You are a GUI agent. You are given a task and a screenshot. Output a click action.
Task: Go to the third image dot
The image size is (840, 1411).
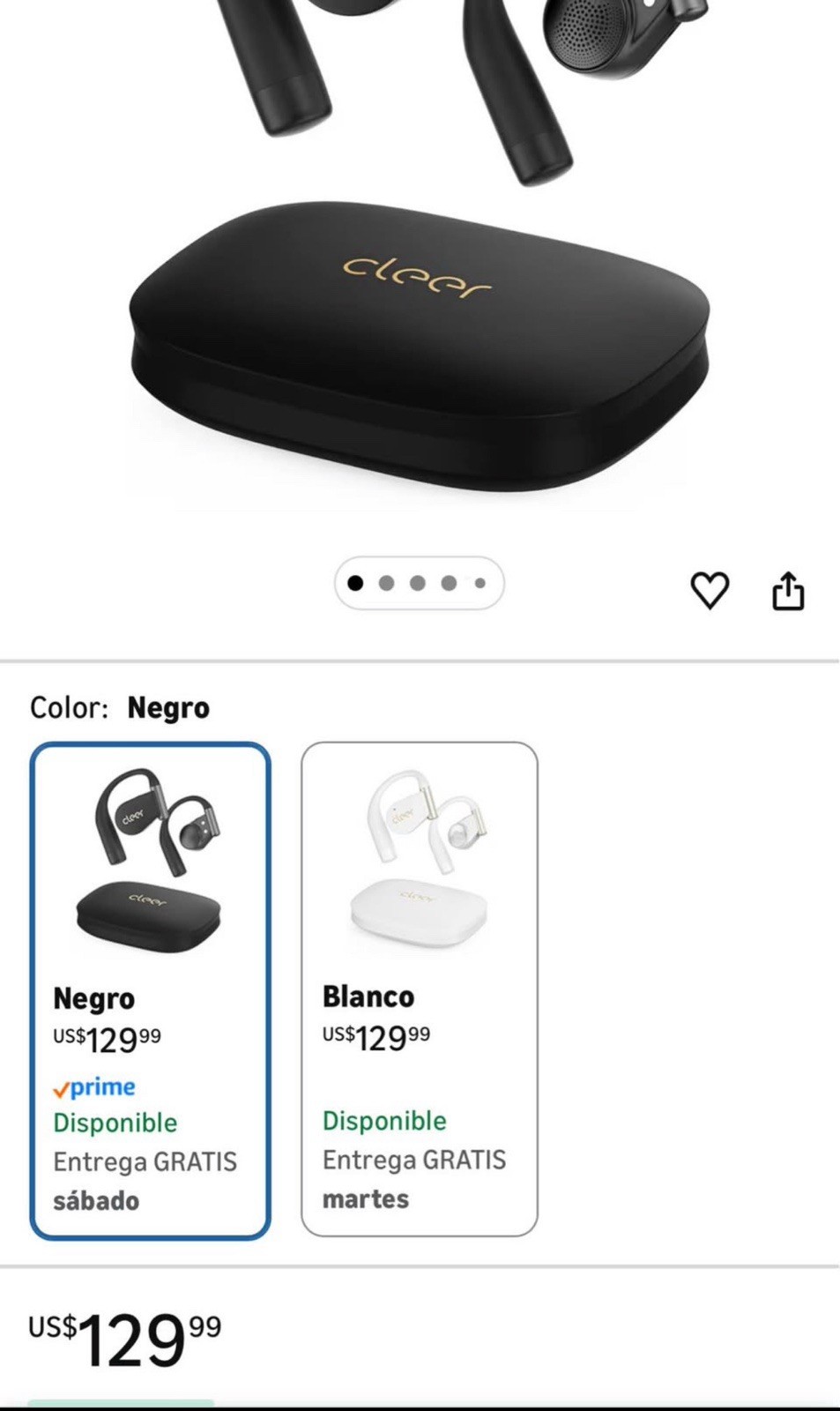click(418, 583)
